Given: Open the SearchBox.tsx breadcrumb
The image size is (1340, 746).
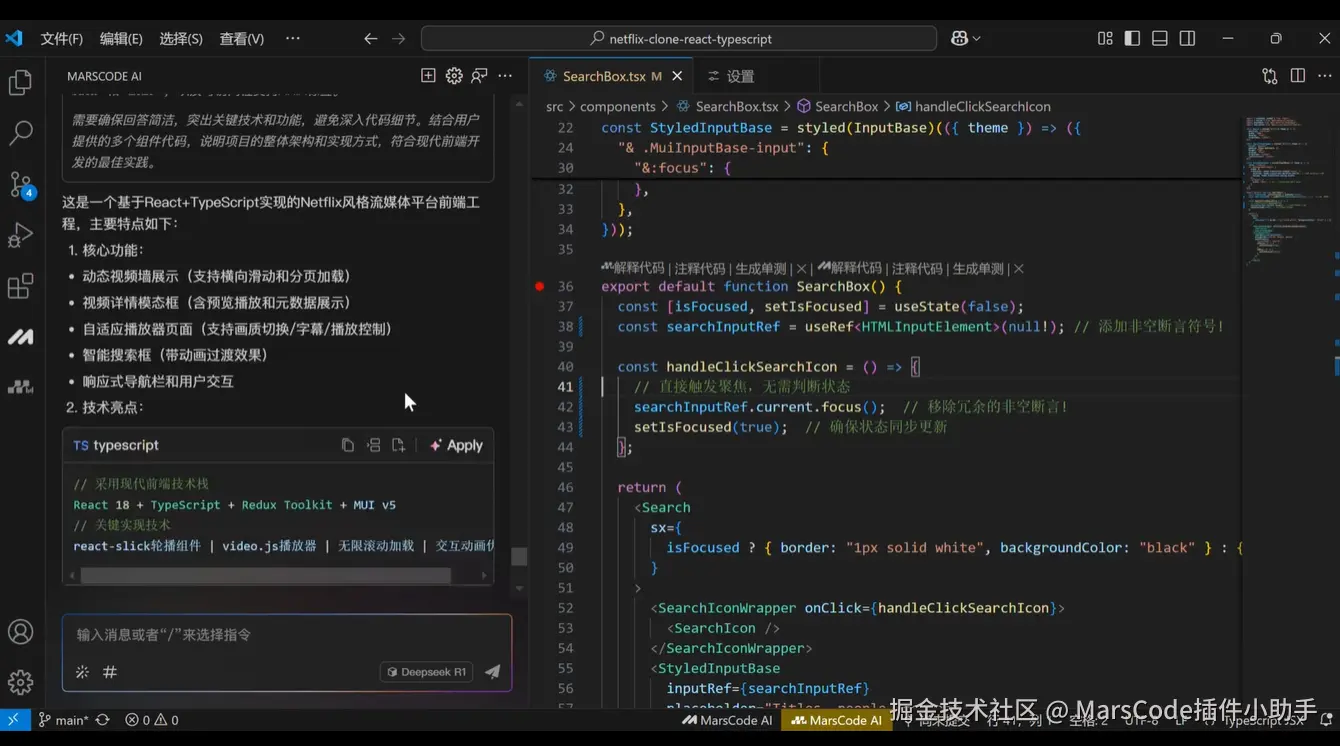Looking at the screenshot, I should 728,107.
